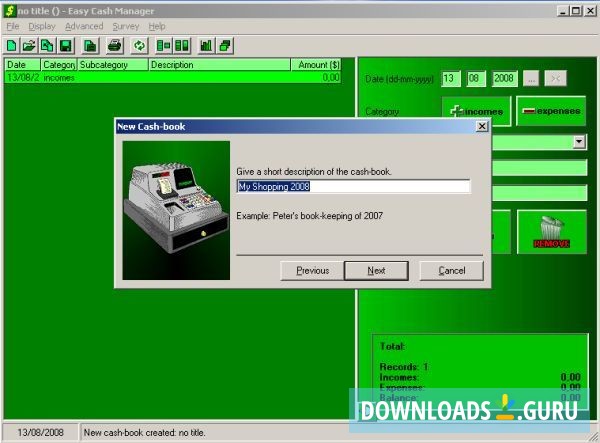
Task: Print using the printer toolbar icon
Action: (x=115, y=46)
